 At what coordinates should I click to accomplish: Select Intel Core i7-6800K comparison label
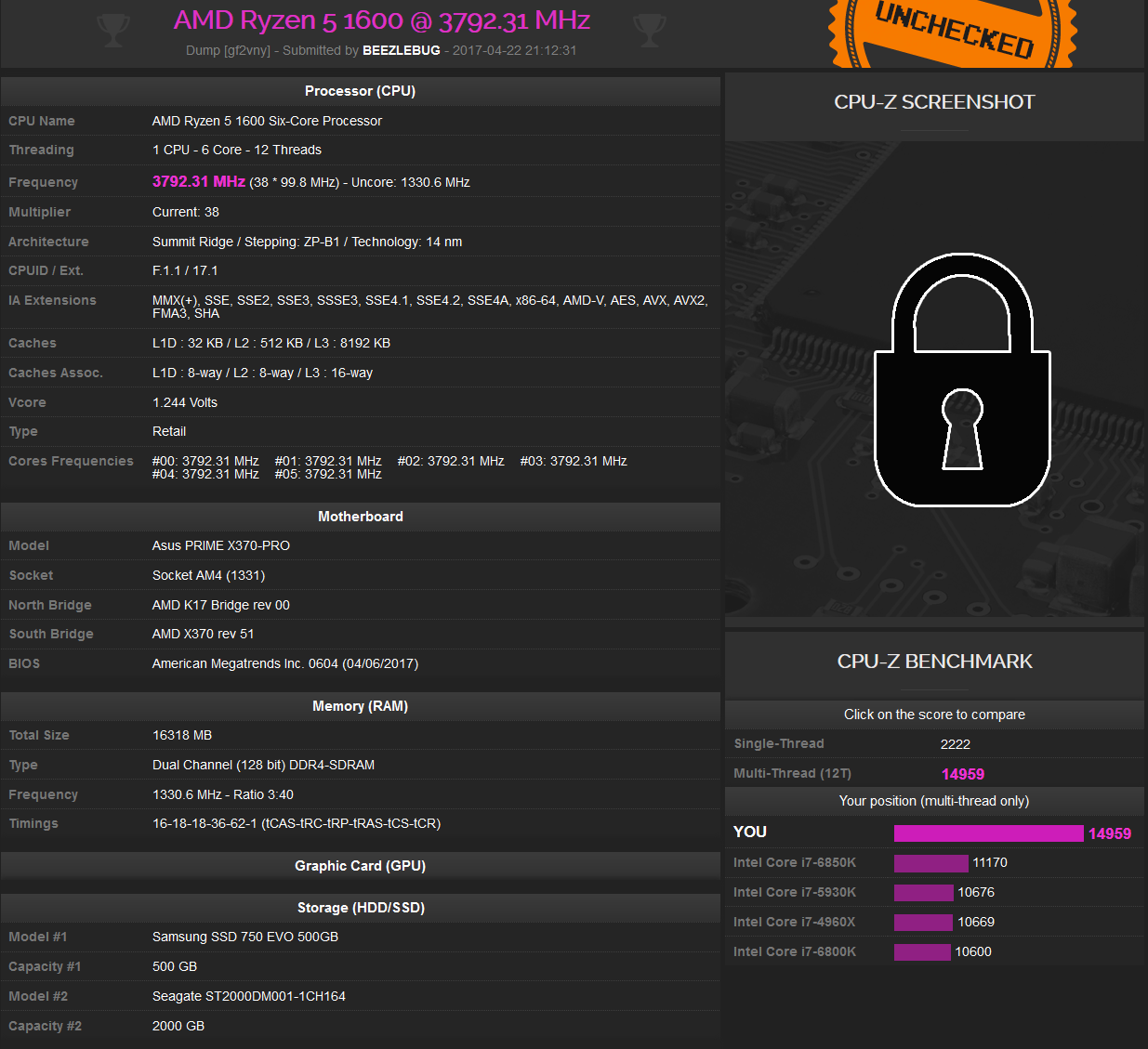click(x=794, y=951)
